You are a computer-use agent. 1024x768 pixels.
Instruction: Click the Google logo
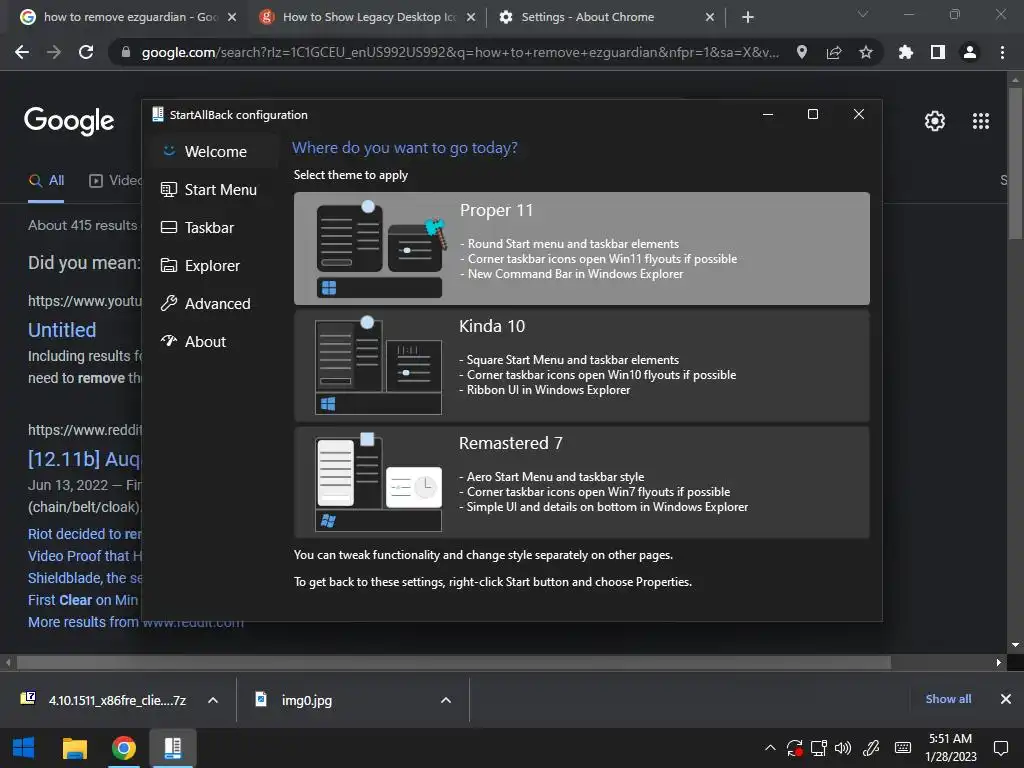coord(69,121)
